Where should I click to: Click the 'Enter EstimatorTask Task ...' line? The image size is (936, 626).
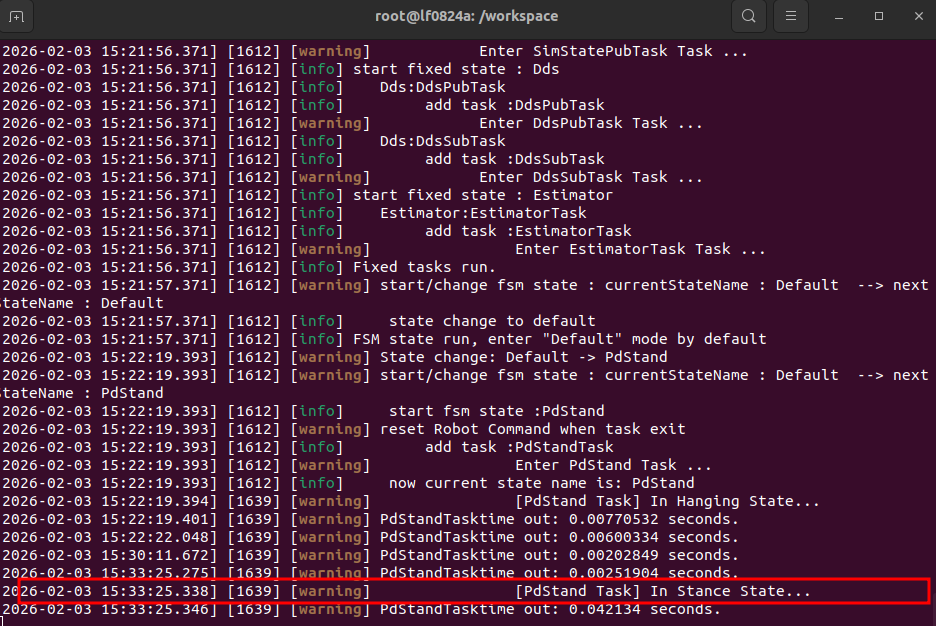click(640, 249)
